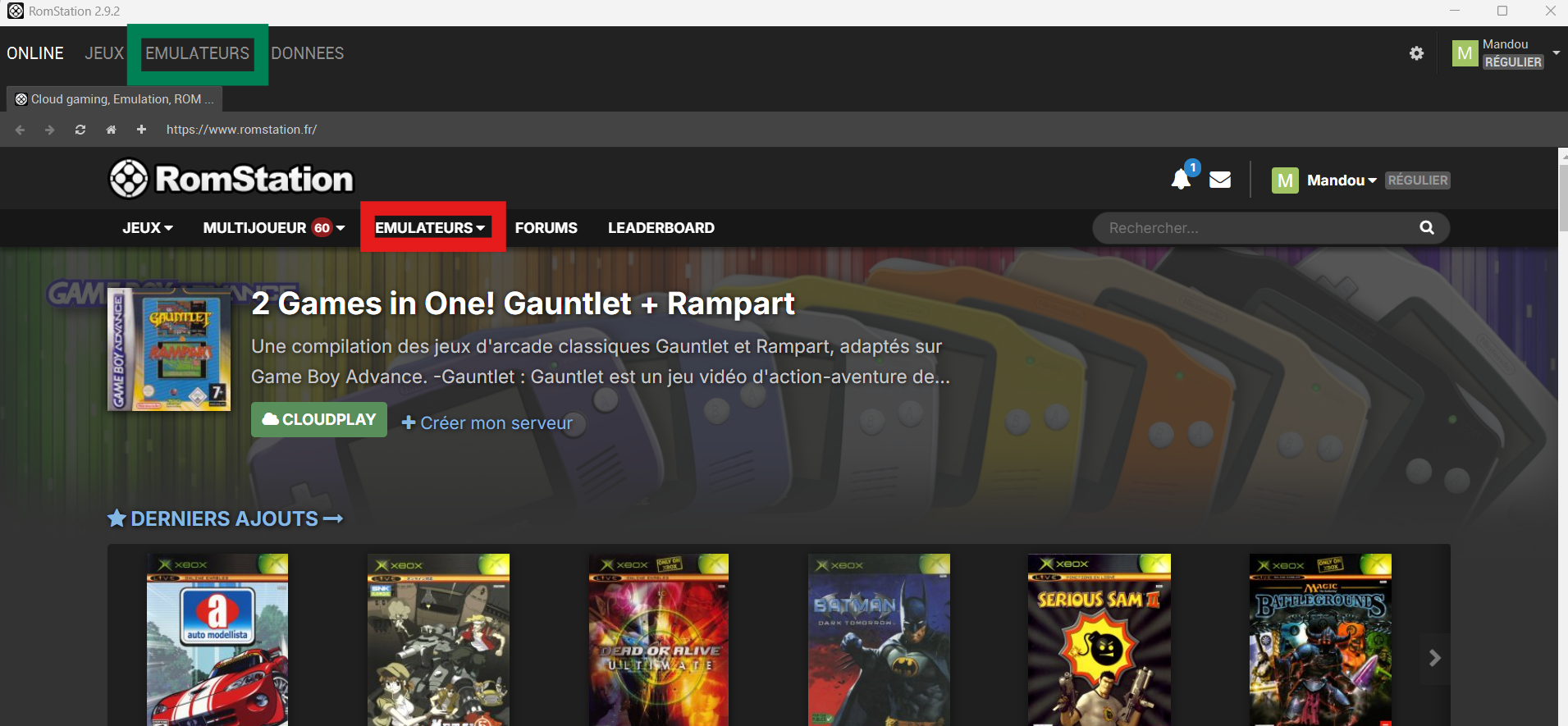Expand the EMULATEURS website dropdown
This screenshot has width=1568, height=726.
431,228
